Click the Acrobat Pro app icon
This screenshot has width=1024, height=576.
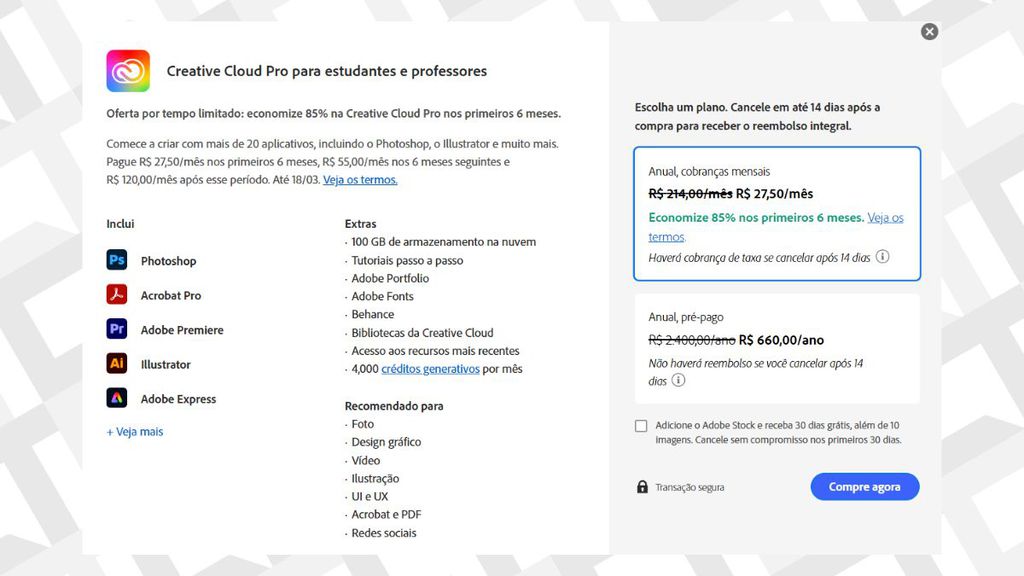coord(117,295)
